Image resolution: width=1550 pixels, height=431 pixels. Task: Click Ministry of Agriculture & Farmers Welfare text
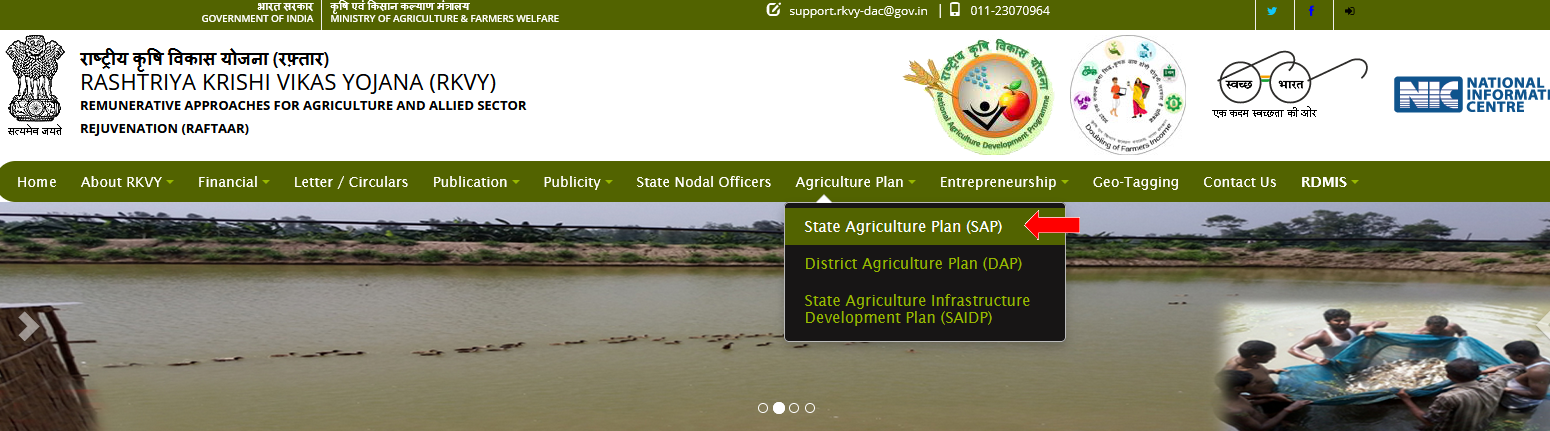pos(445,18)
